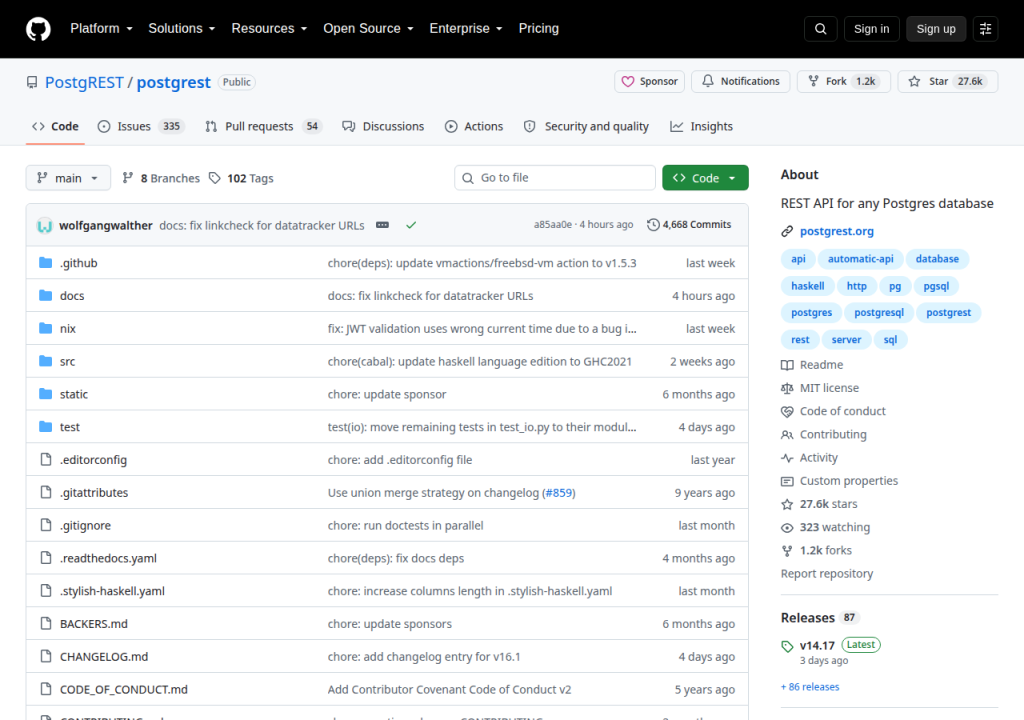Switch to the Issues tab

tap(141, 126)
